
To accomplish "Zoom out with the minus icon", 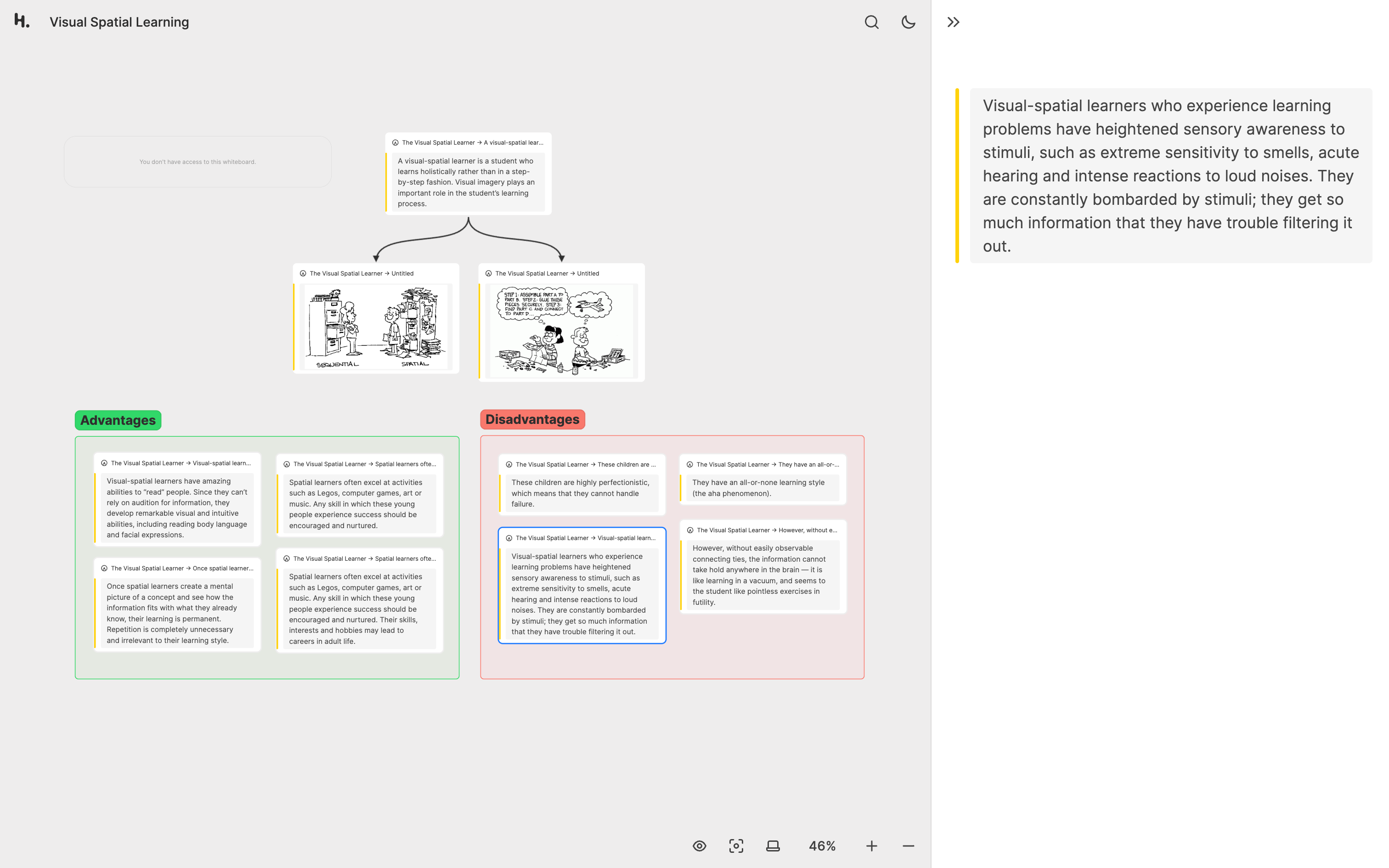I will tap(908, 845).
